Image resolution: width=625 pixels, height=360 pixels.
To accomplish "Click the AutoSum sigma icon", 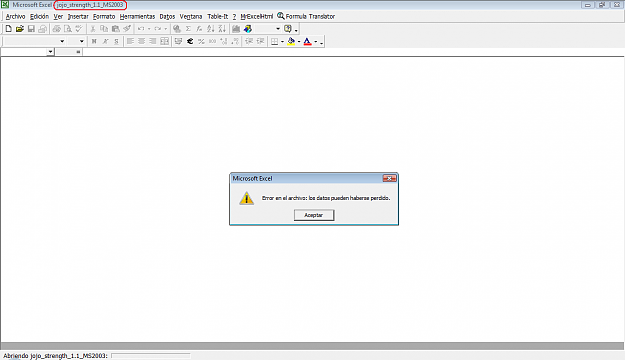I will tap(188, 29).
